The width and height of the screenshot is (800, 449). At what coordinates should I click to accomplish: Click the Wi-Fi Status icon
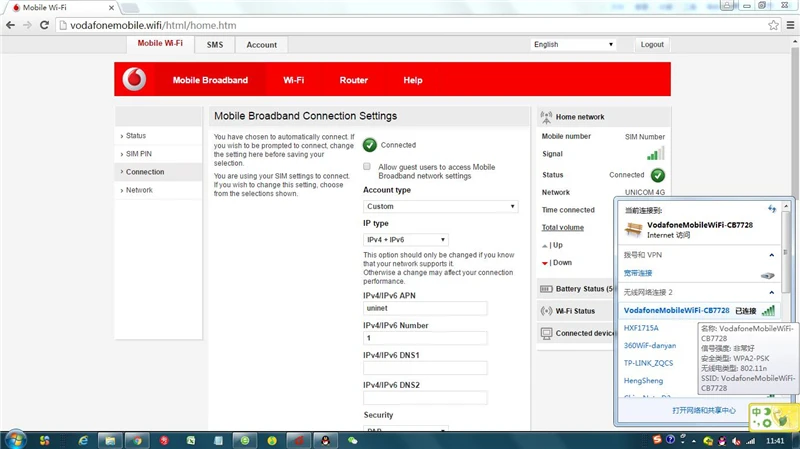[x=546, y=311]
